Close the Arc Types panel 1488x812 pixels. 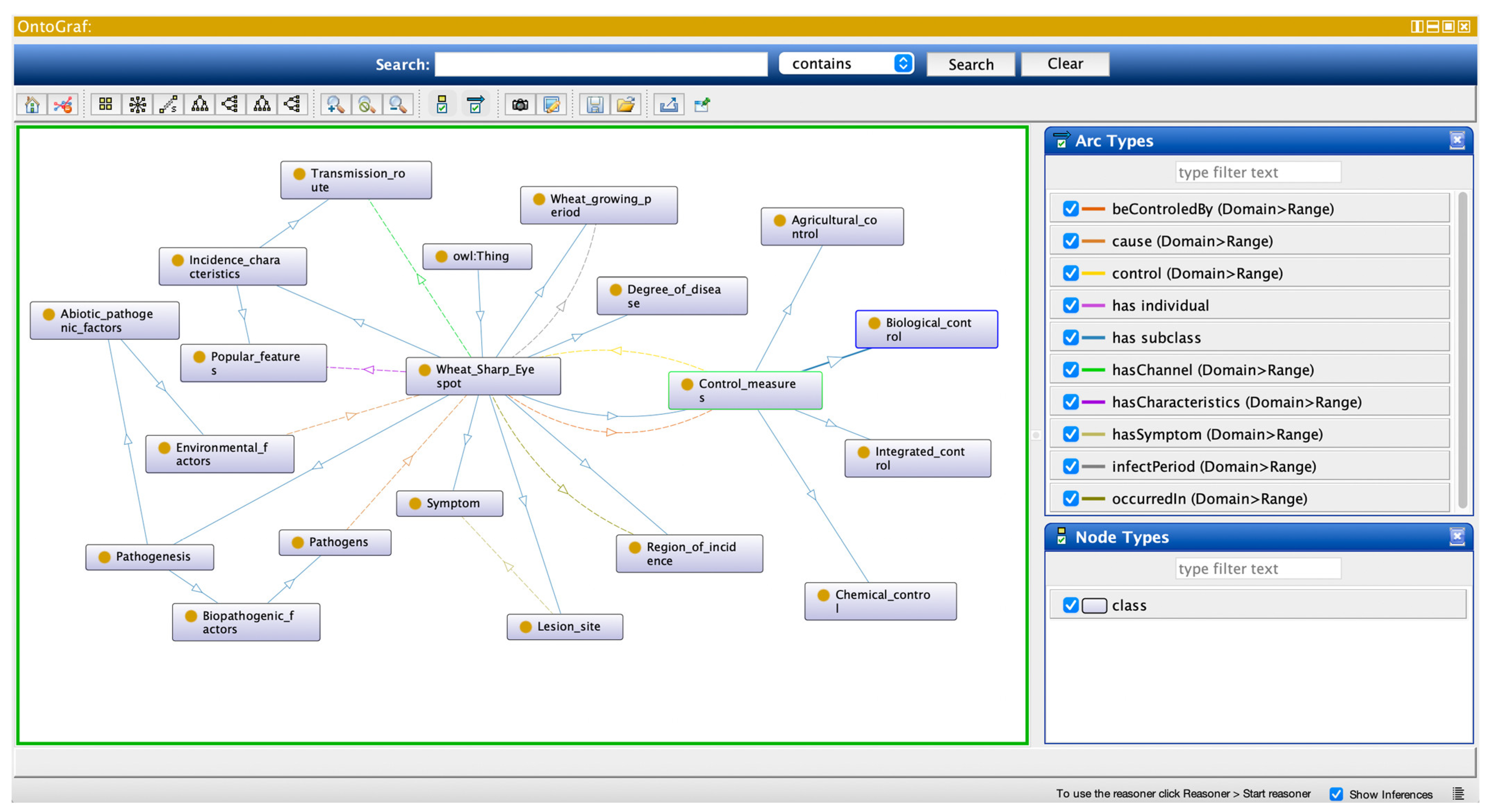tap(1457, 140)
